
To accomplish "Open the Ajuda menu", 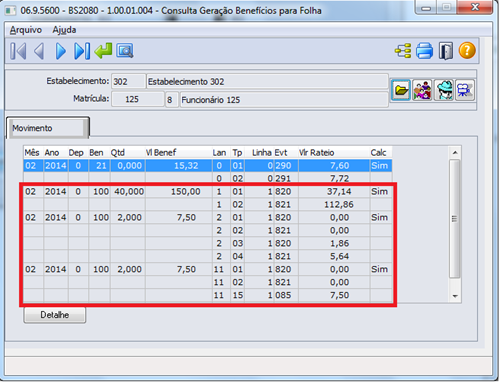I will click(x=64, y=30).
